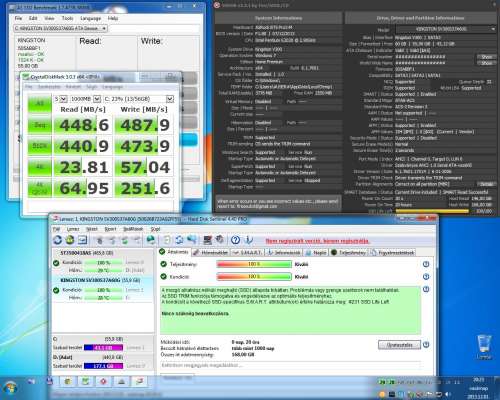Screen dimensions: 500x400
Task: Click help icon beside Kondíció bar
Action: 426,277
